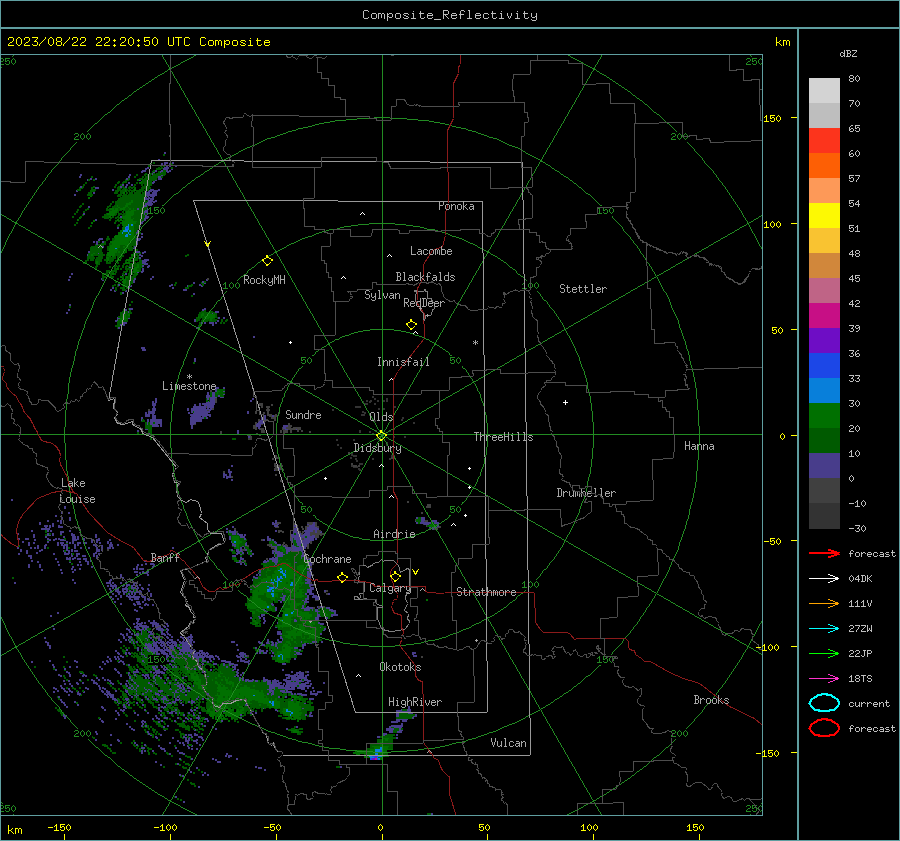
Task: Click the 150 tick label on the bottom axis
Action: [x=695, y=827]
